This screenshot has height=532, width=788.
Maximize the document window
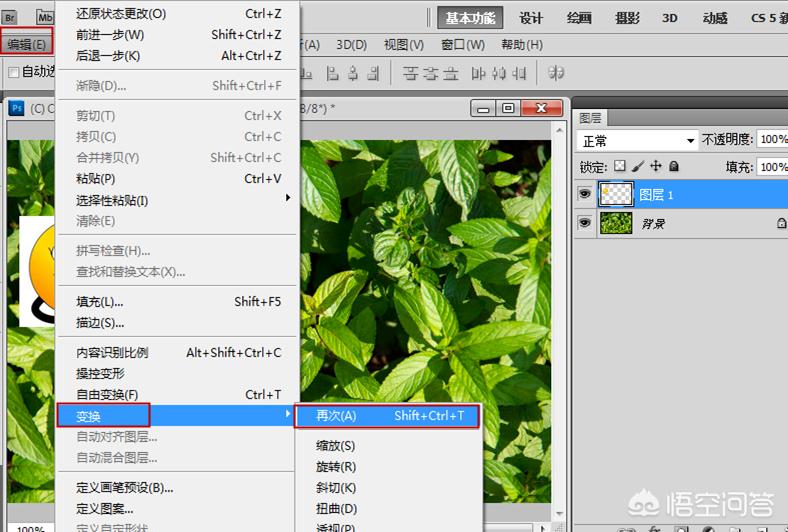(508, 108)
